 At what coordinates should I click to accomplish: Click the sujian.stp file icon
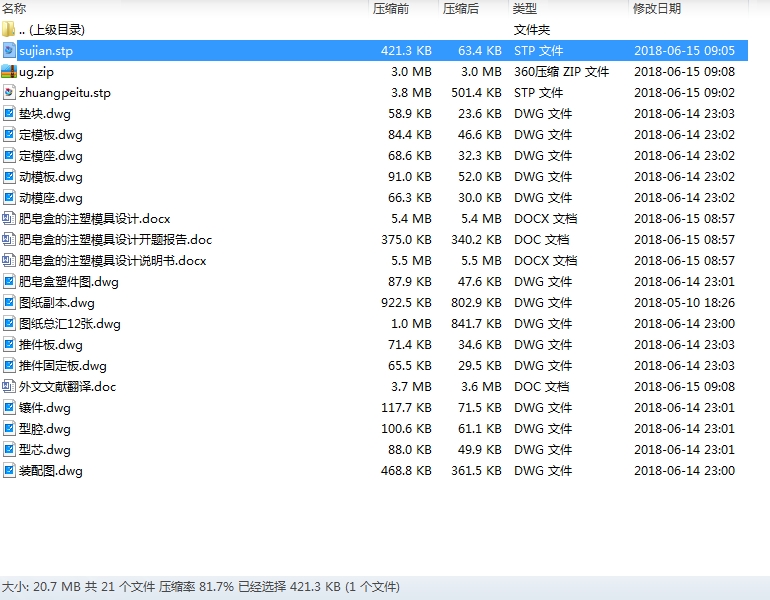(8, 51)
